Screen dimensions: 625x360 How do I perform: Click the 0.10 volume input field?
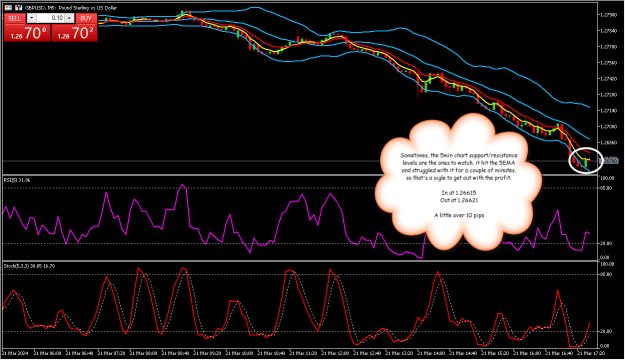(51, 18)
